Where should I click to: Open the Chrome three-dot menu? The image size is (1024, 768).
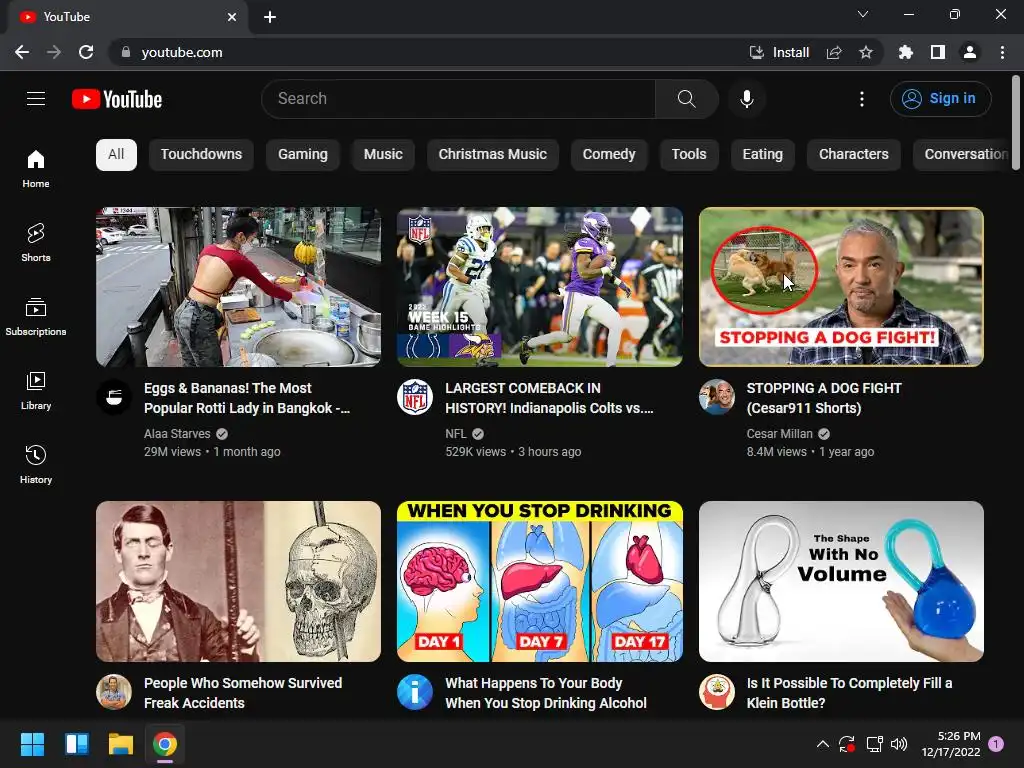coord(1002,52)
